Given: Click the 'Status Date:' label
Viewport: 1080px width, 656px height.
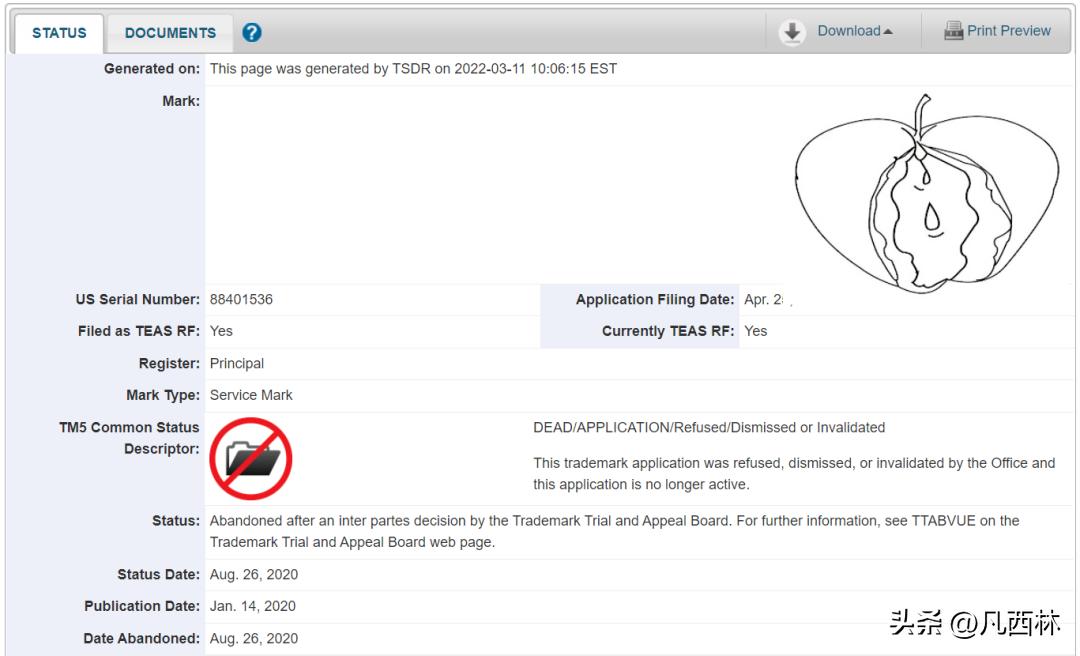Looking at the screenshot, I should click(x=158, y=575).
